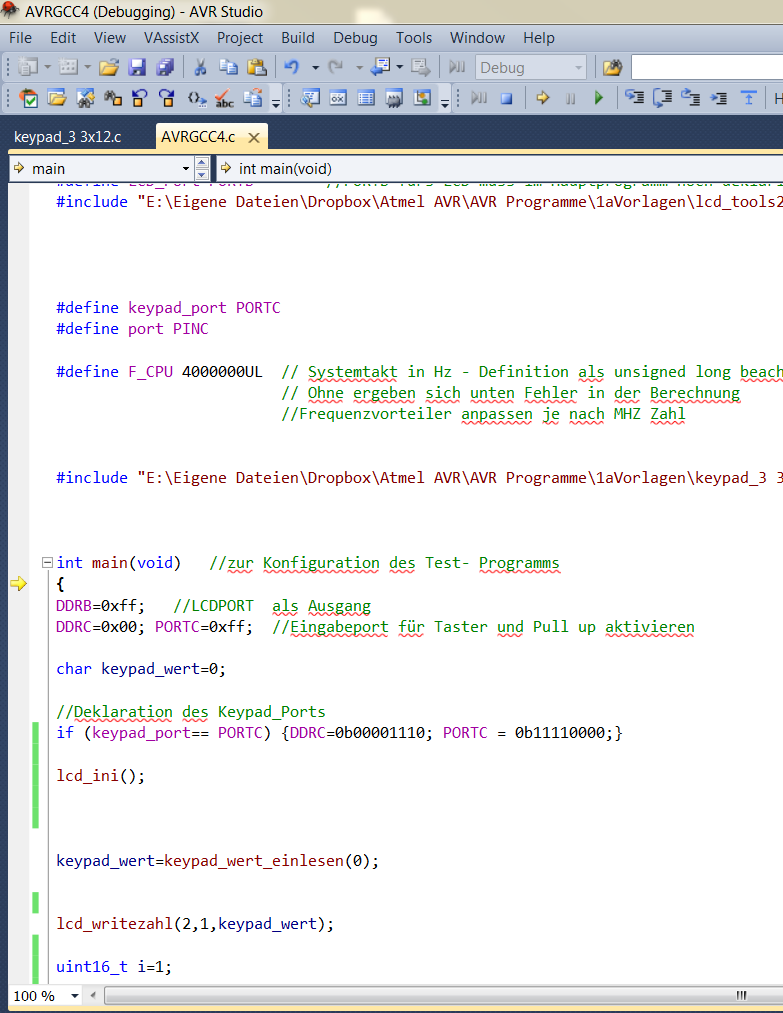Click the search input field in the toolbar
The image size is (783, 1013).
click(707, 67)
